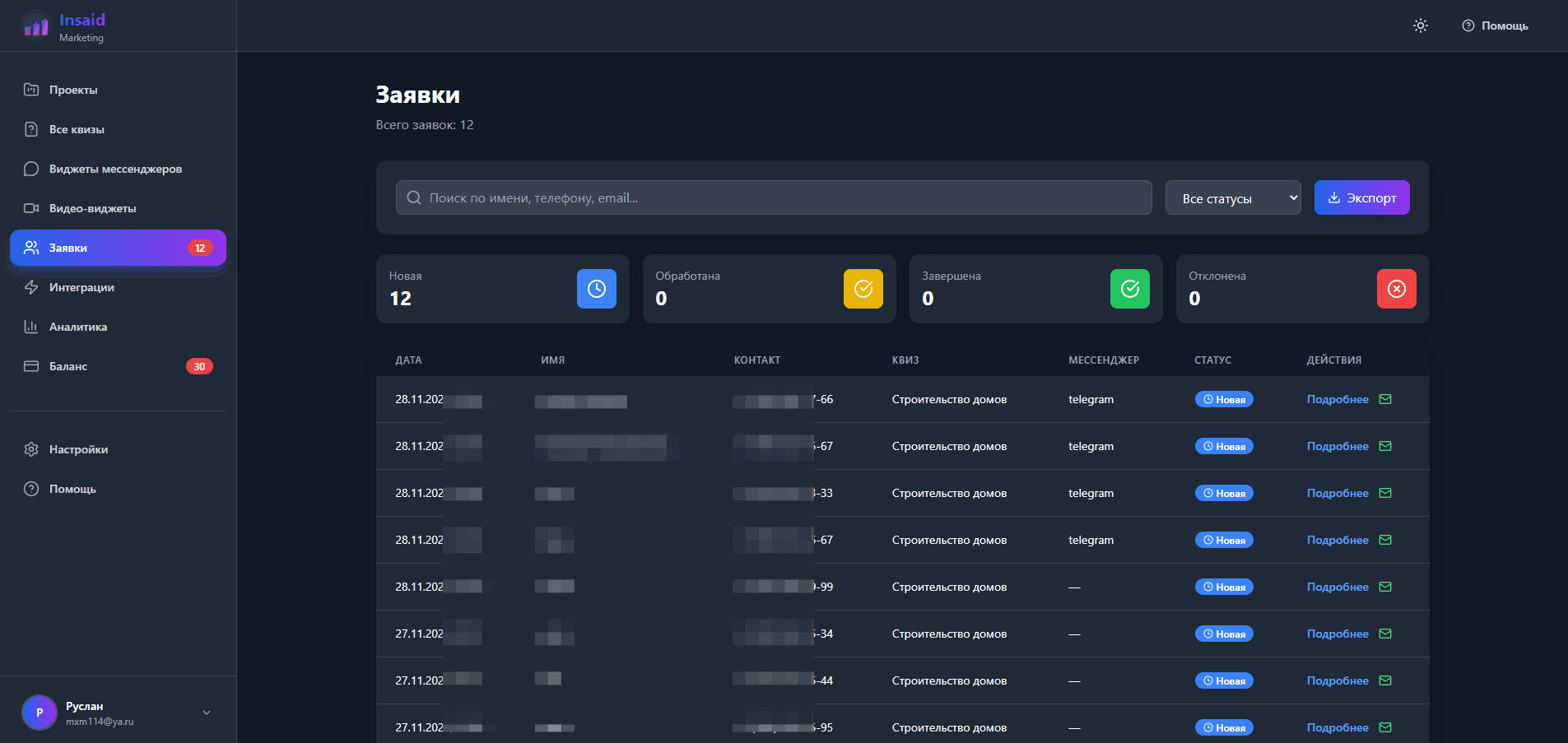The image size is (1568, 743).
Task: Click the red X icon in Отклонена card
Action: click(x=1396, y=289)
